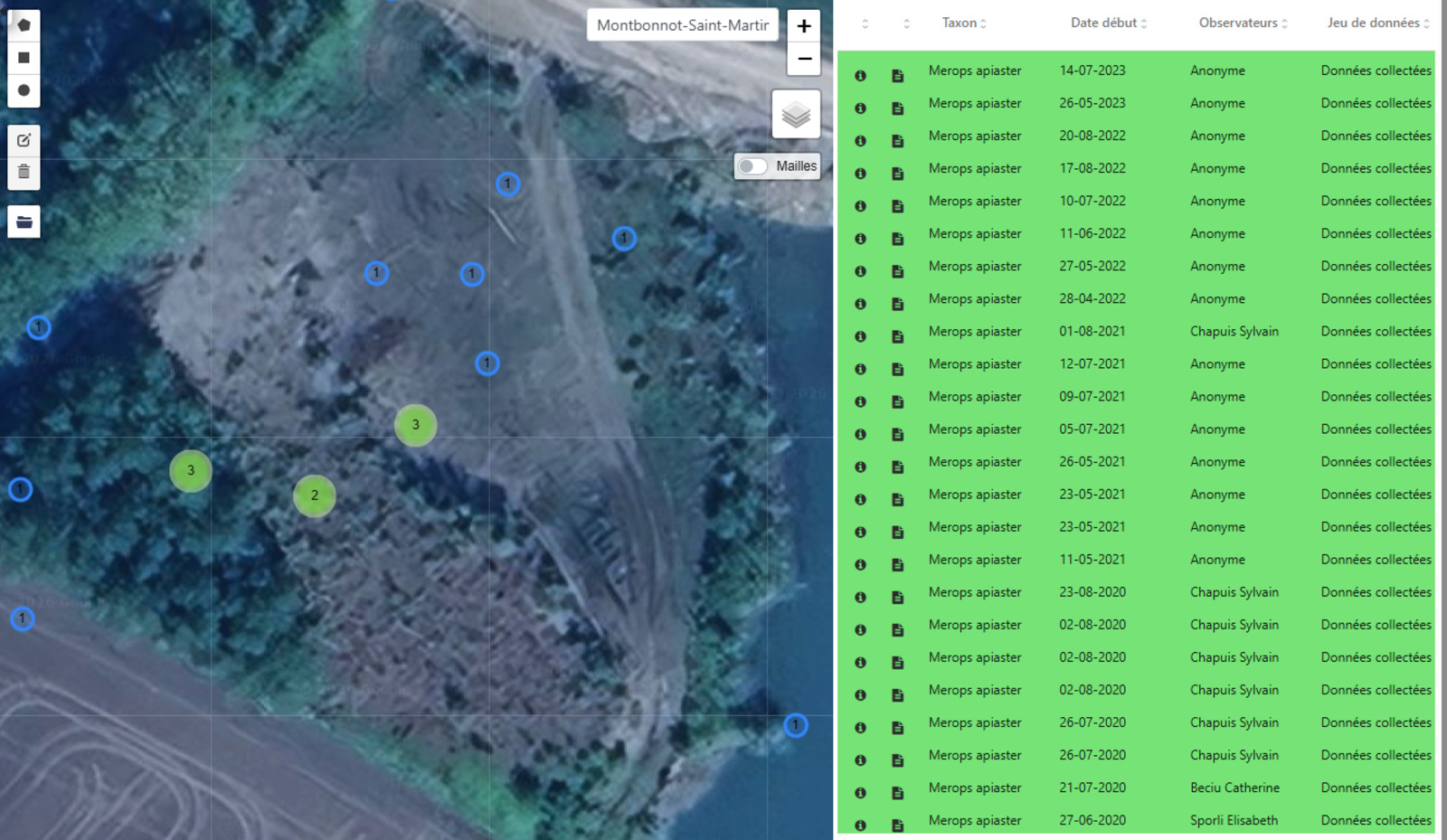Select the draw circle tool

click(x=24, y=90)
